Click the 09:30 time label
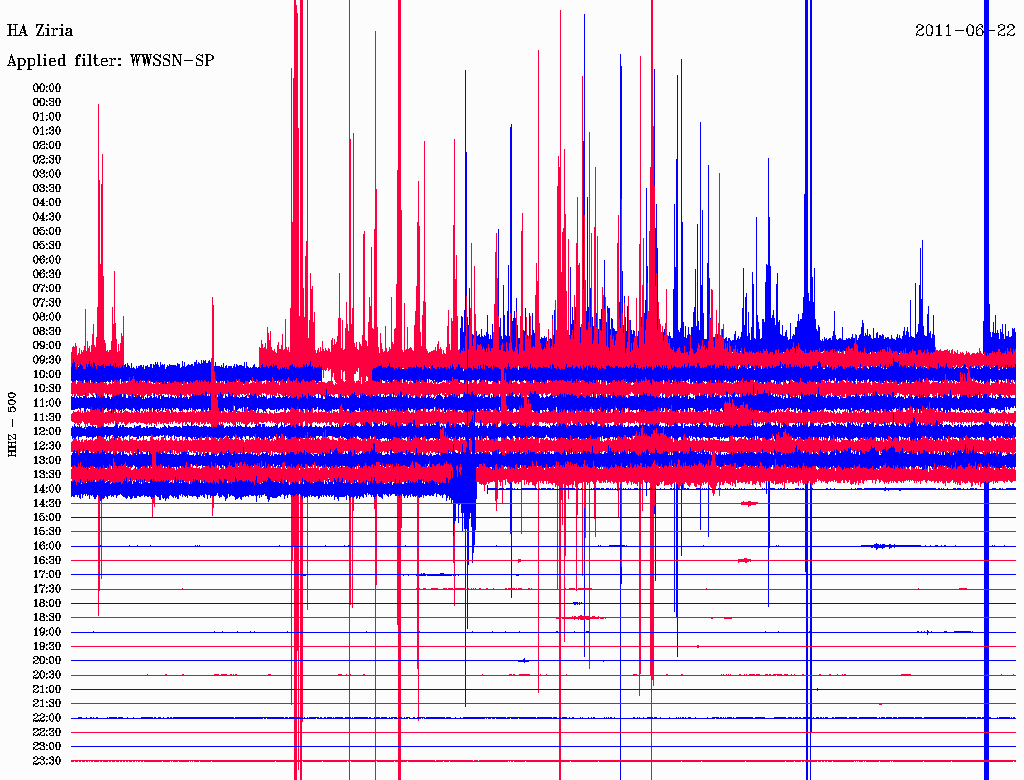The image size is (1024, 780). click(47, 360)
